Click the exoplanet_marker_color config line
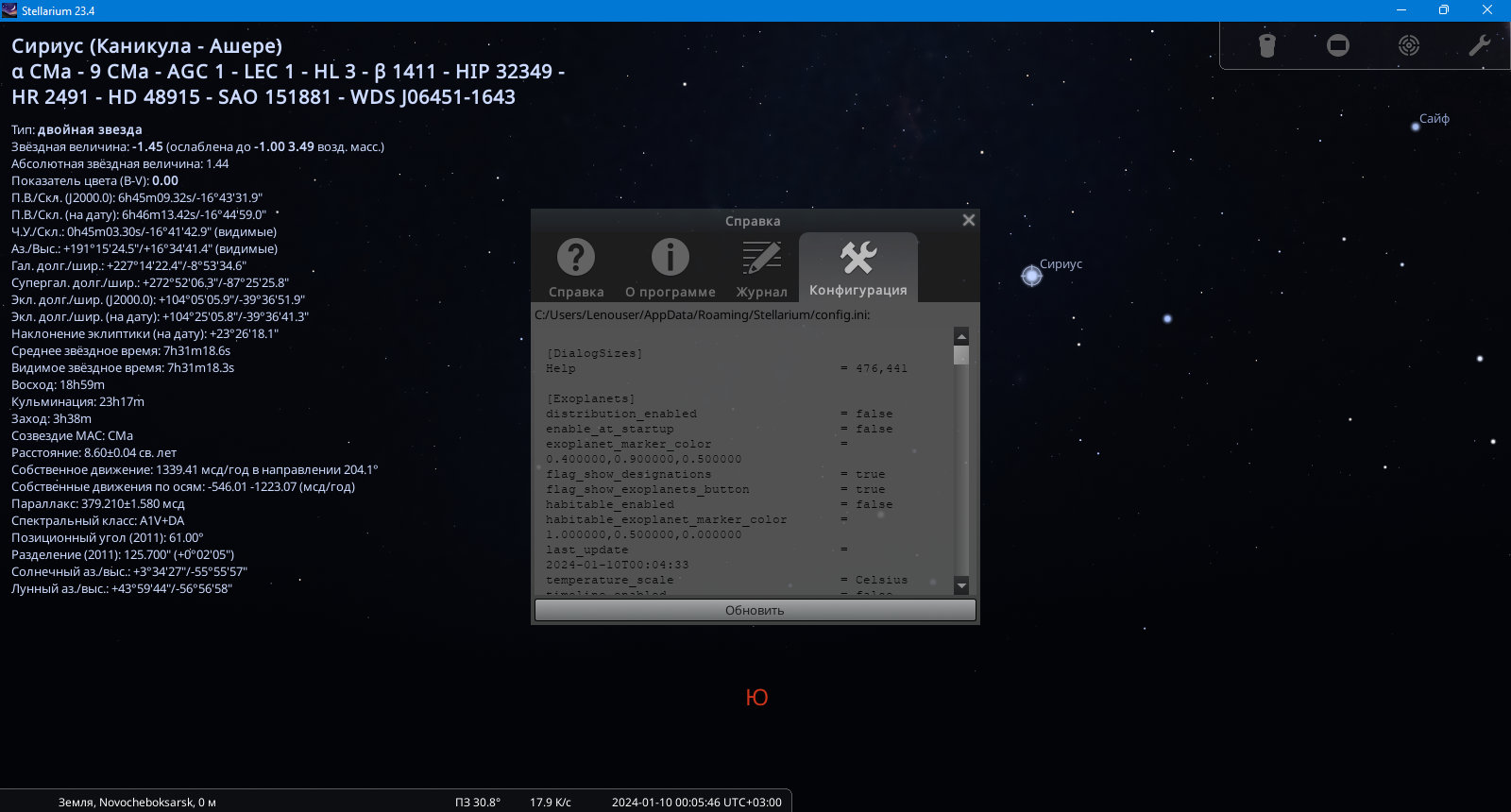The height and width of the screenshot is (812, 1511). (x=697, y=444)
